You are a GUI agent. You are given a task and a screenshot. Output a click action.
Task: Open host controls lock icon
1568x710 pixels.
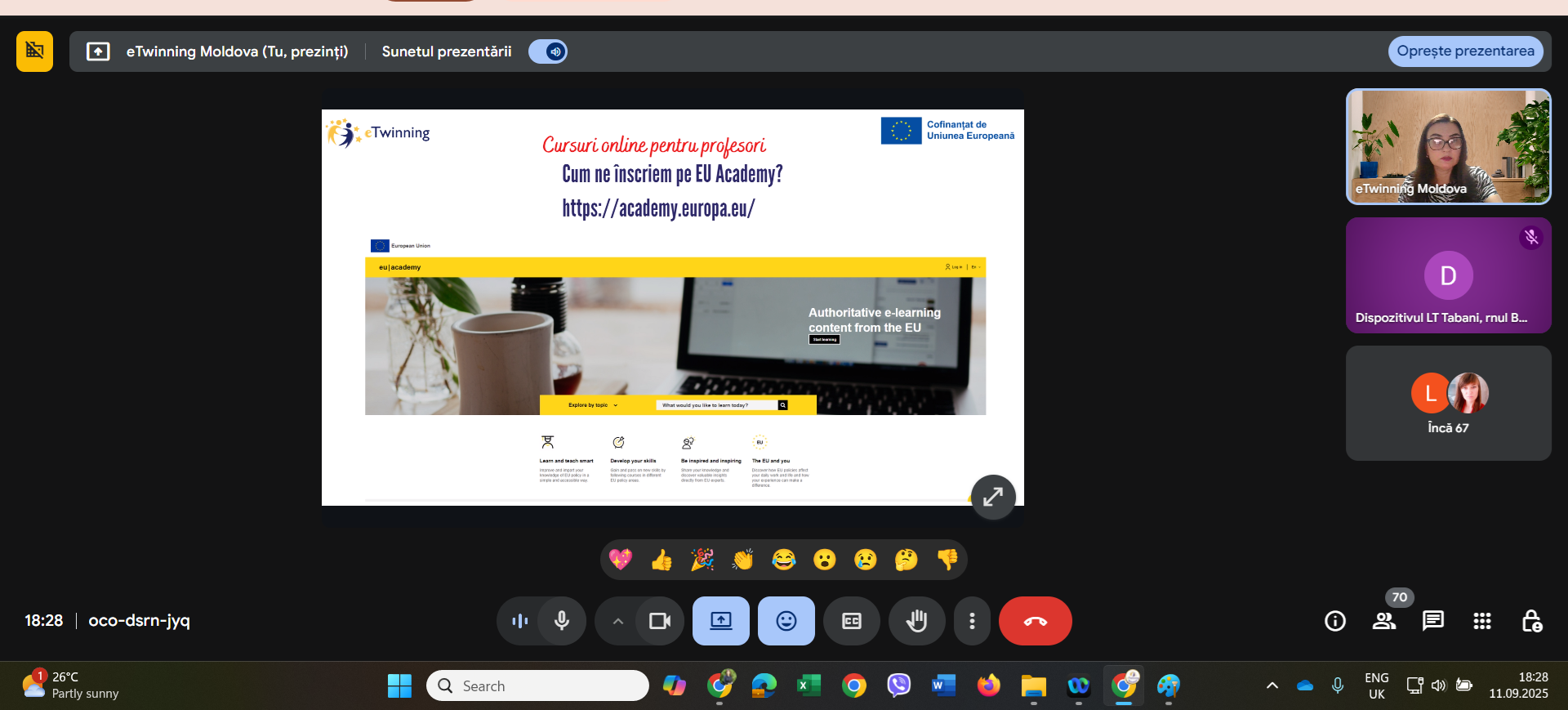click(x=1531, y=621)
